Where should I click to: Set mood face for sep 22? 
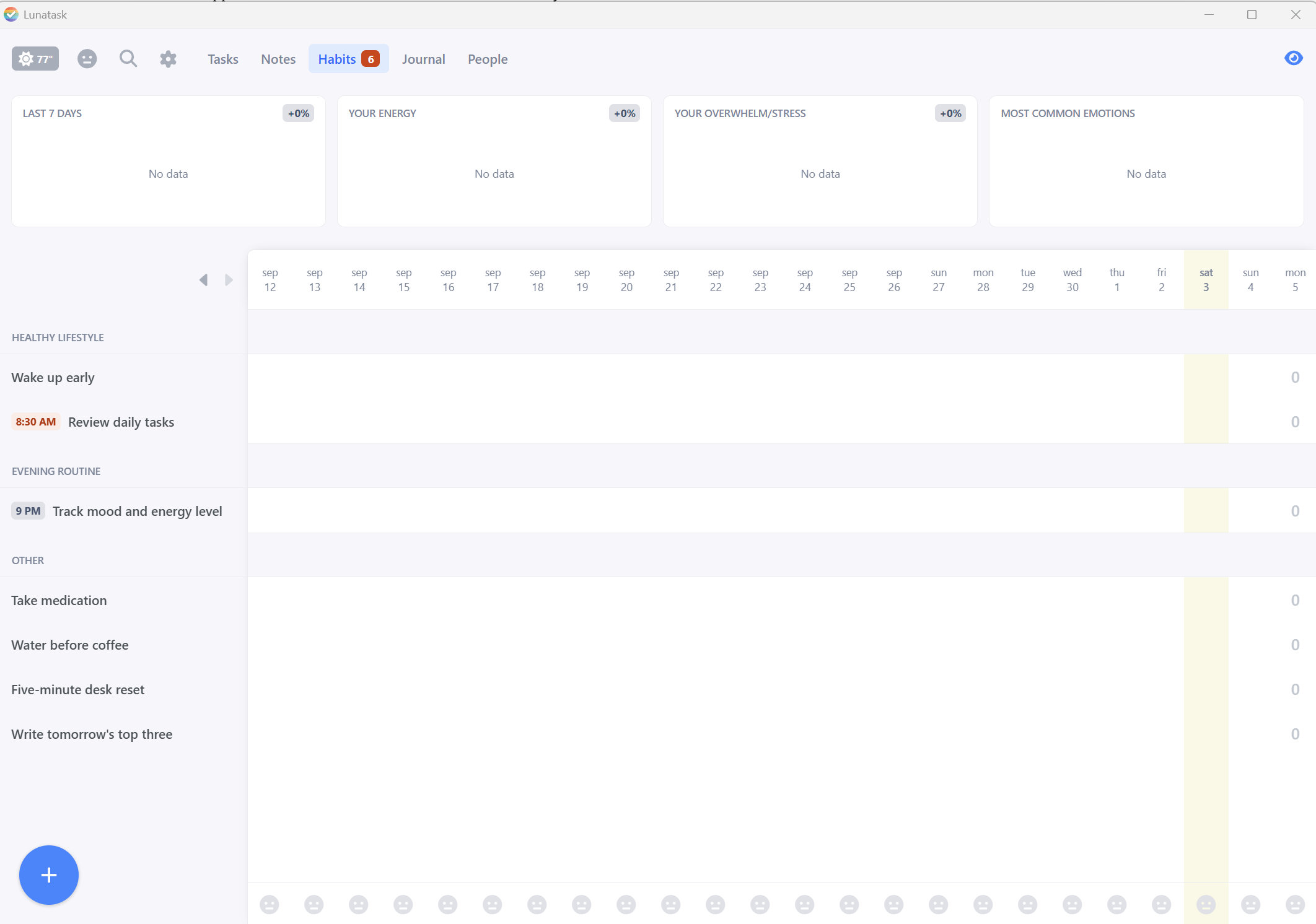(716, 904)
